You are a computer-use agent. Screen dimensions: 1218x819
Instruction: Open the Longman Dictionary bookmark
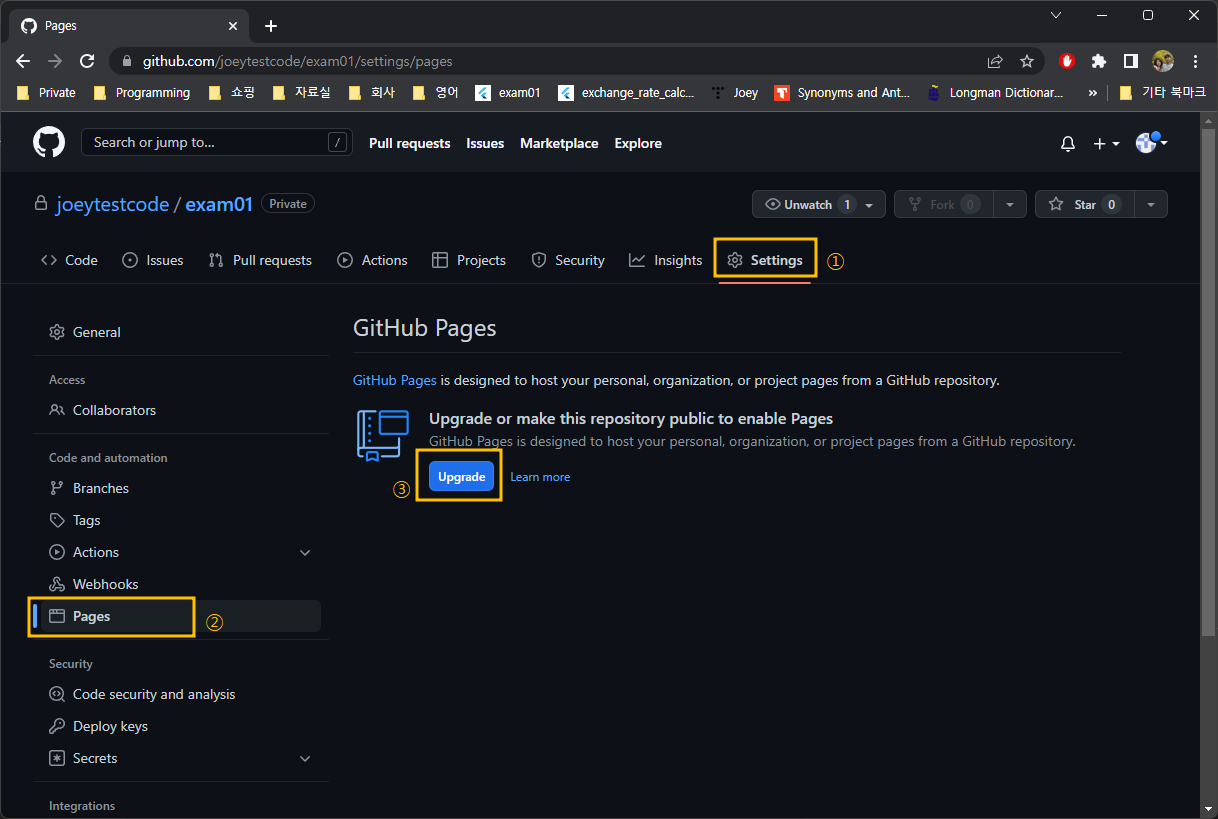pyautogui.click(x=995, y=92)
